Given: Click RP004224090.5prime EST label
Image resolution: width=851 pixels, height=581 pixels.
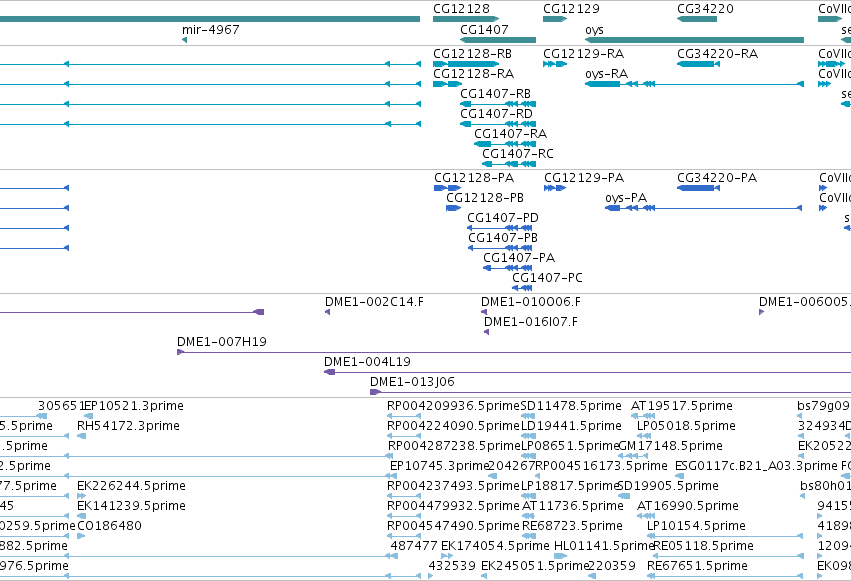Looking at the screenshot, I should click(453, 426).
